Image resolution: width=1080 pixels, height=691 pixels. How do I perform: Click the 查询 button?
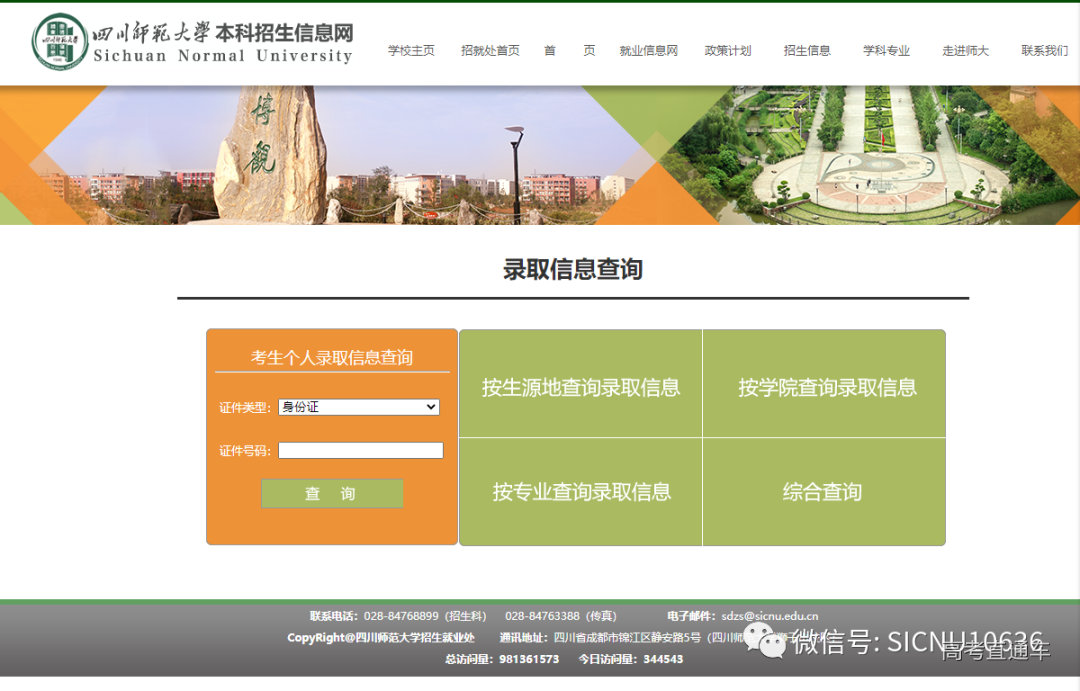(332, 493)
